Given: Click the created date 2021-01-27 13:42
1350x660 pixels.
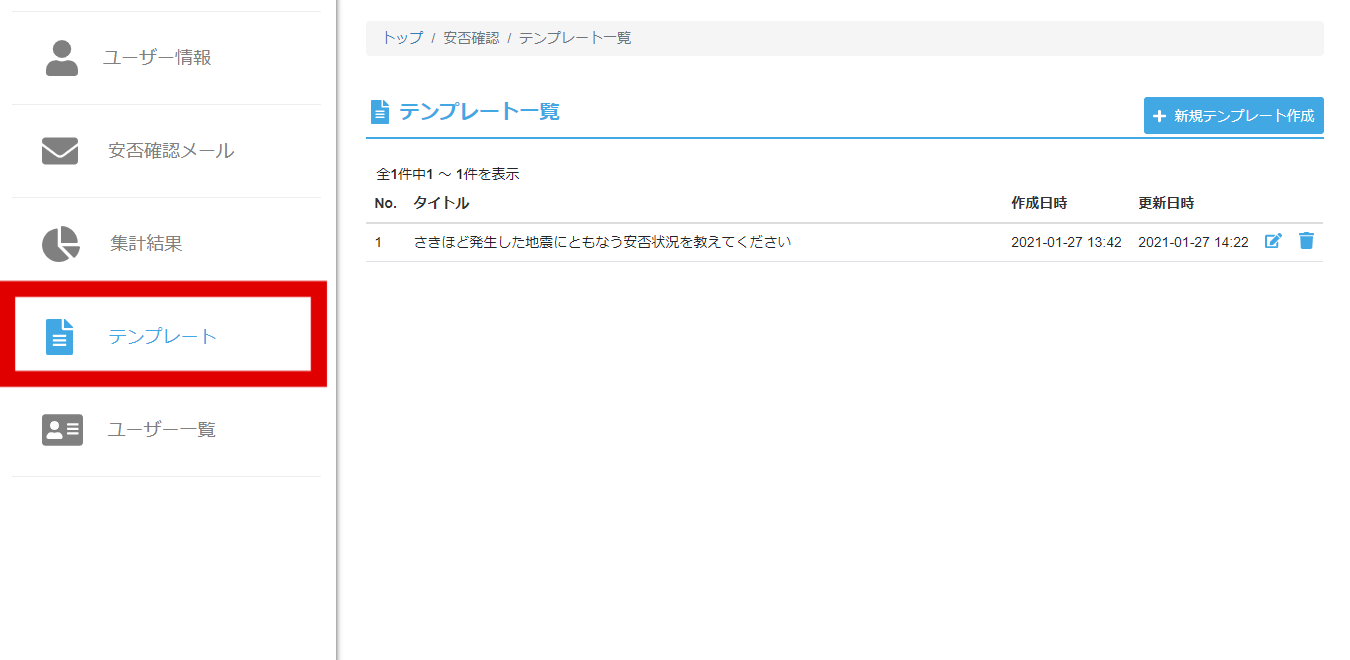Looking at the screenshot, I should [1066, 242].
